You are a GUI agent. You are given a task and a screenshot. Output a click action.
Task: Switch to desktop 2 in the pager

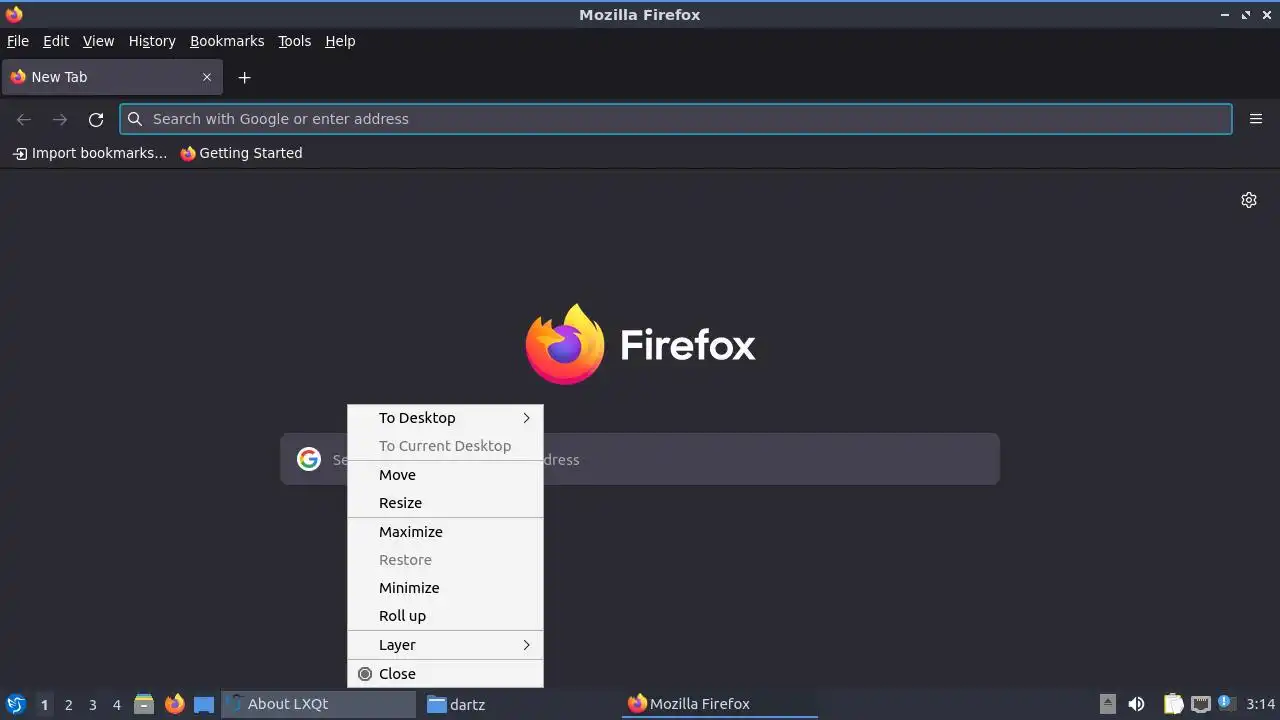[x=68, y=704]
